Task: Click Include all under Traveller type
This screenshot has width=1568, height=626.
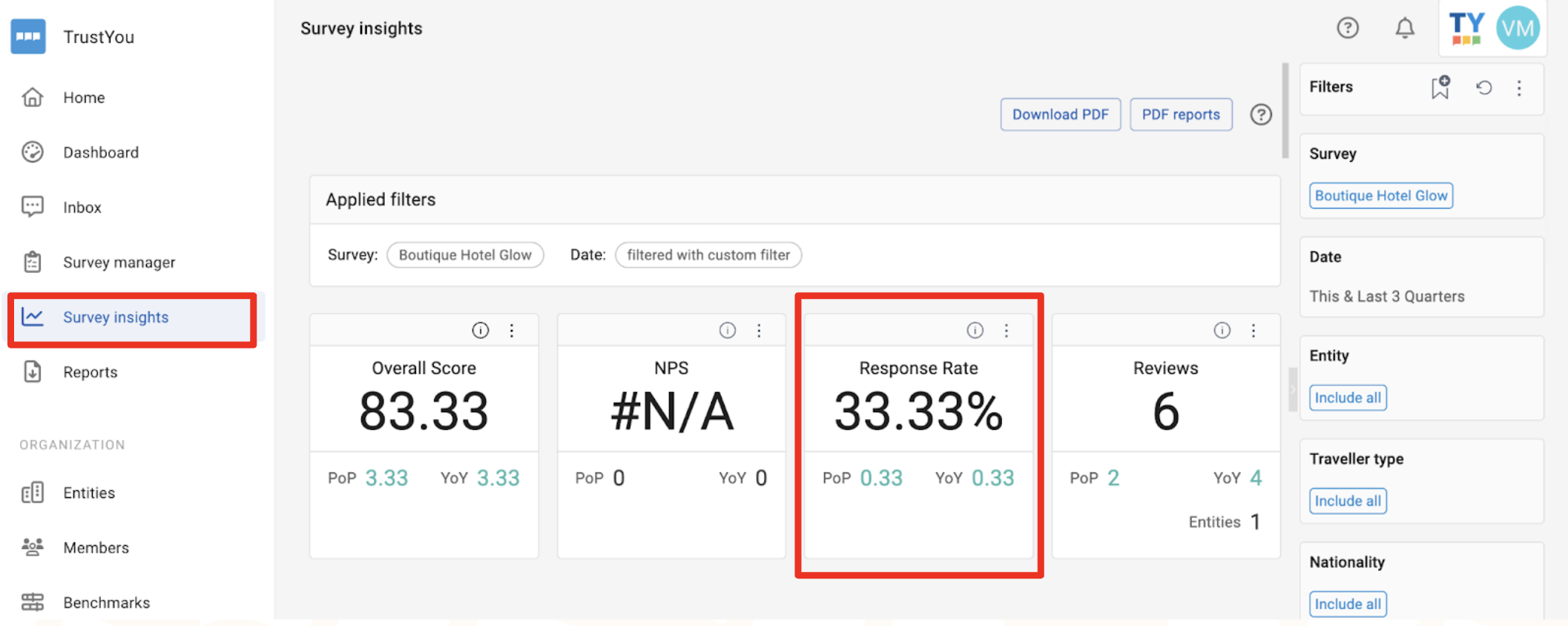Action: 1348,501
